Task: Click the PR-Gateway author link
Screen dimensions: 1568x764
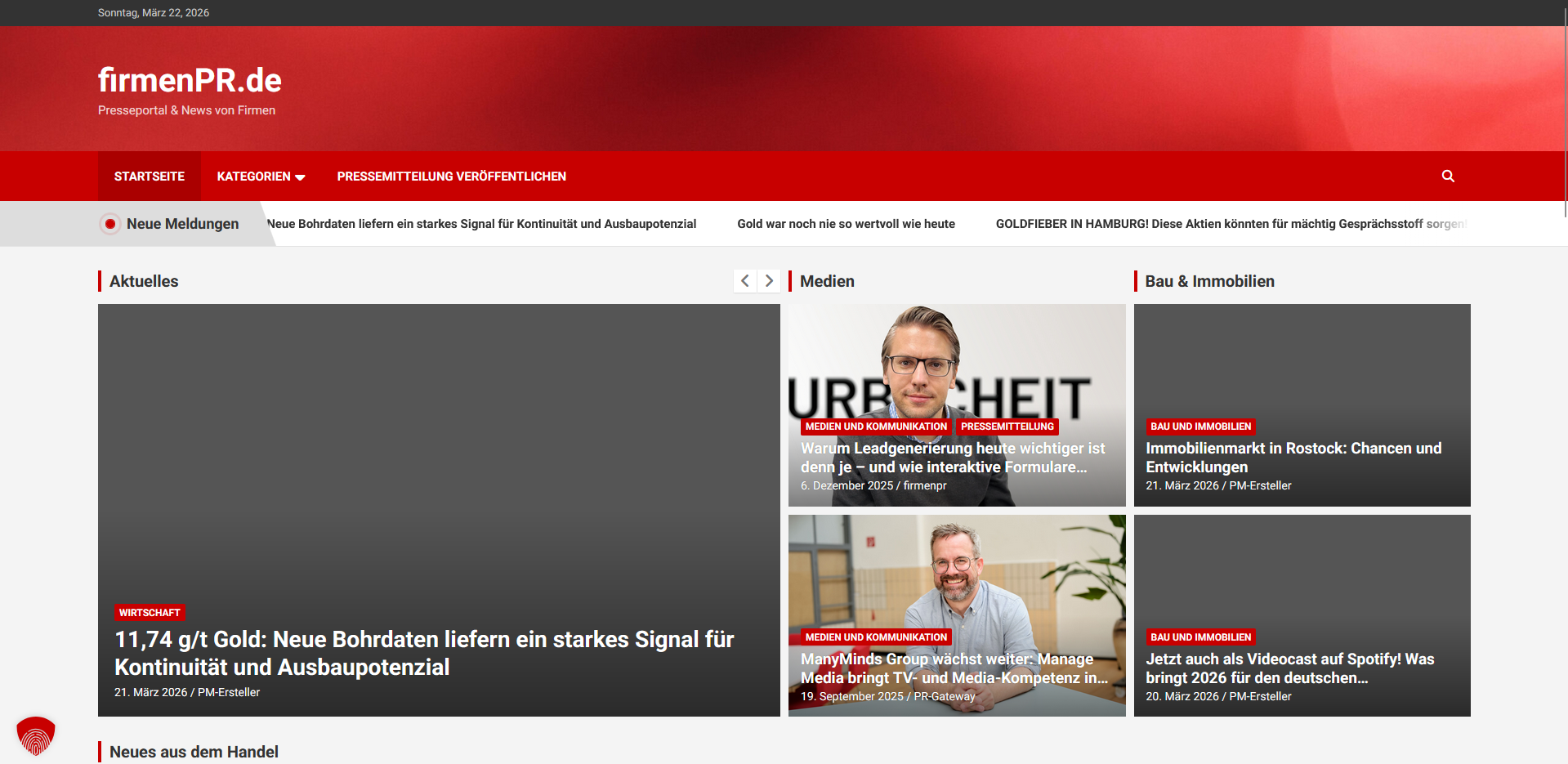Action: pos(944,696)
